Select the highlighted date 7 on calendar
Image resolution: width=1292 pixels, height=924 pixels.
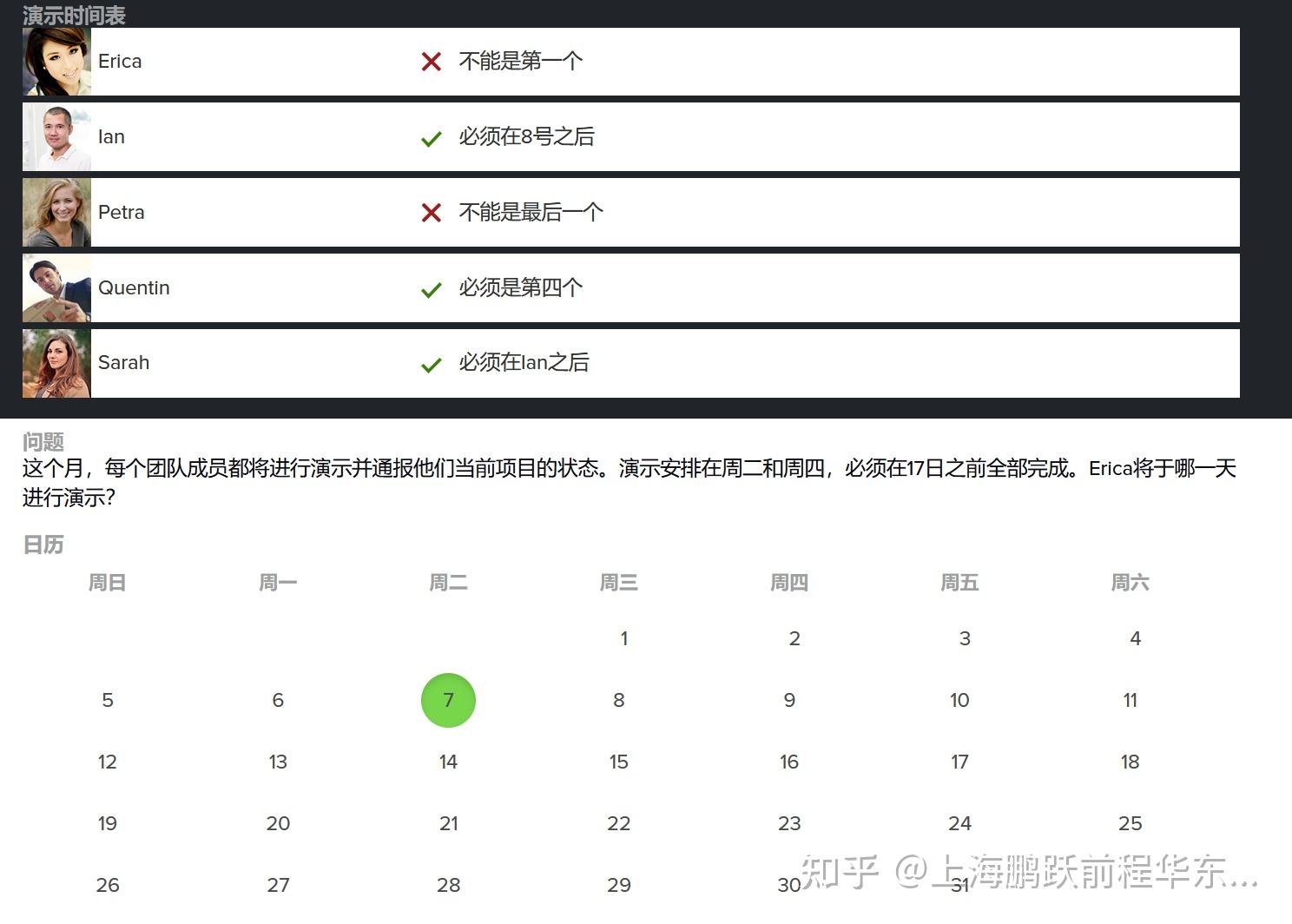pyautogui.click(x=448, y=700)
